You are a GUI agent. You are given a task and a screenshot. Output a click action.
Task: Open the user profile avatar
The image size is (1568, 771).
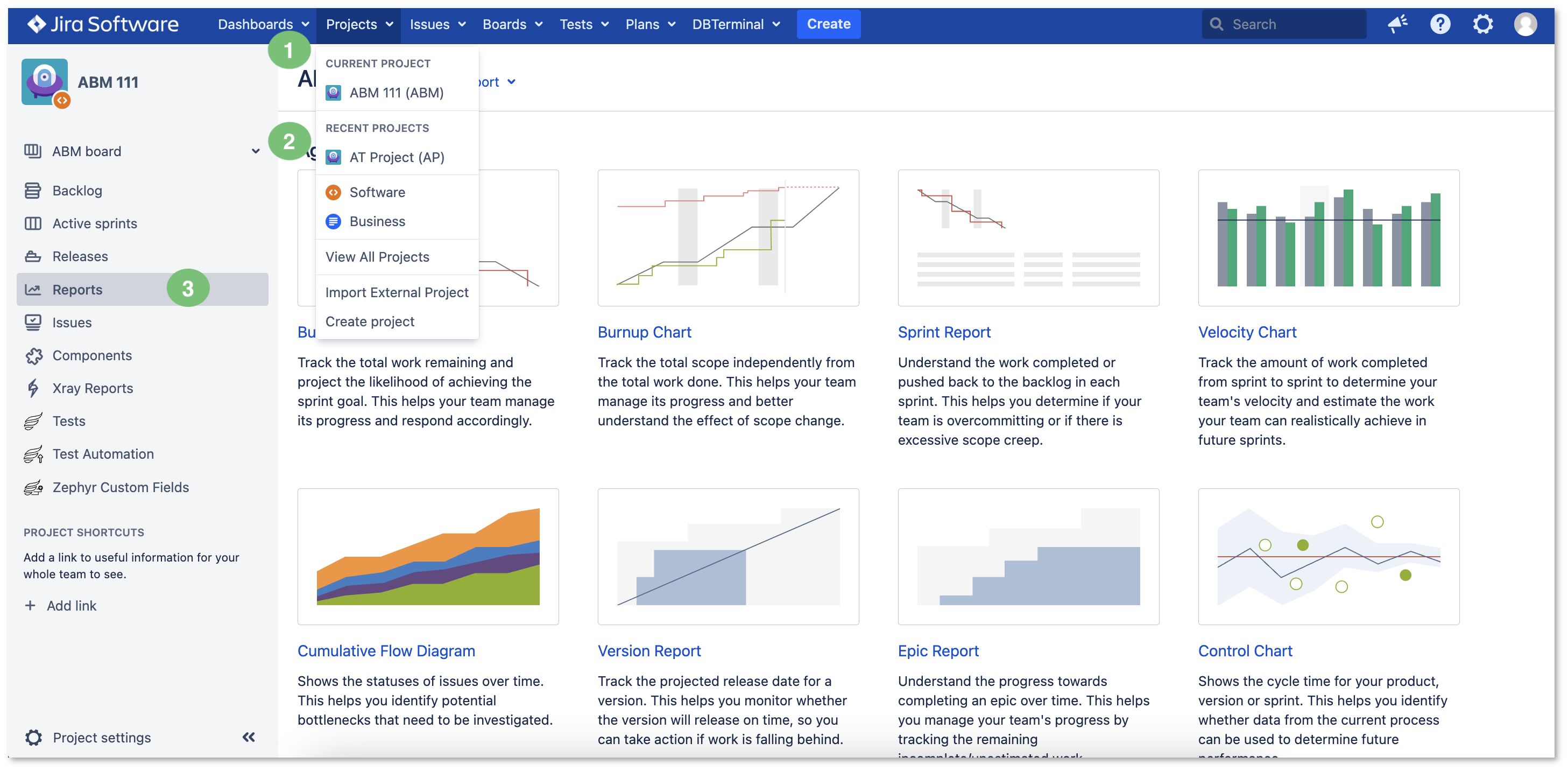1525,24
